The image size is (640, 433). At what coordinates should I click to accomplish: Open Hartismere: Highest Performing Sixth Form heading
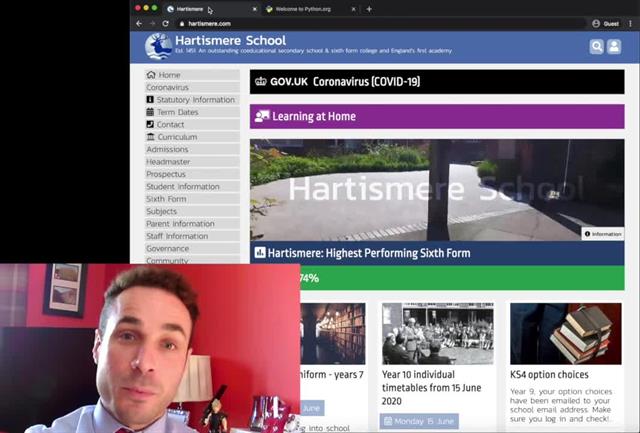click(x=437, y=253)
